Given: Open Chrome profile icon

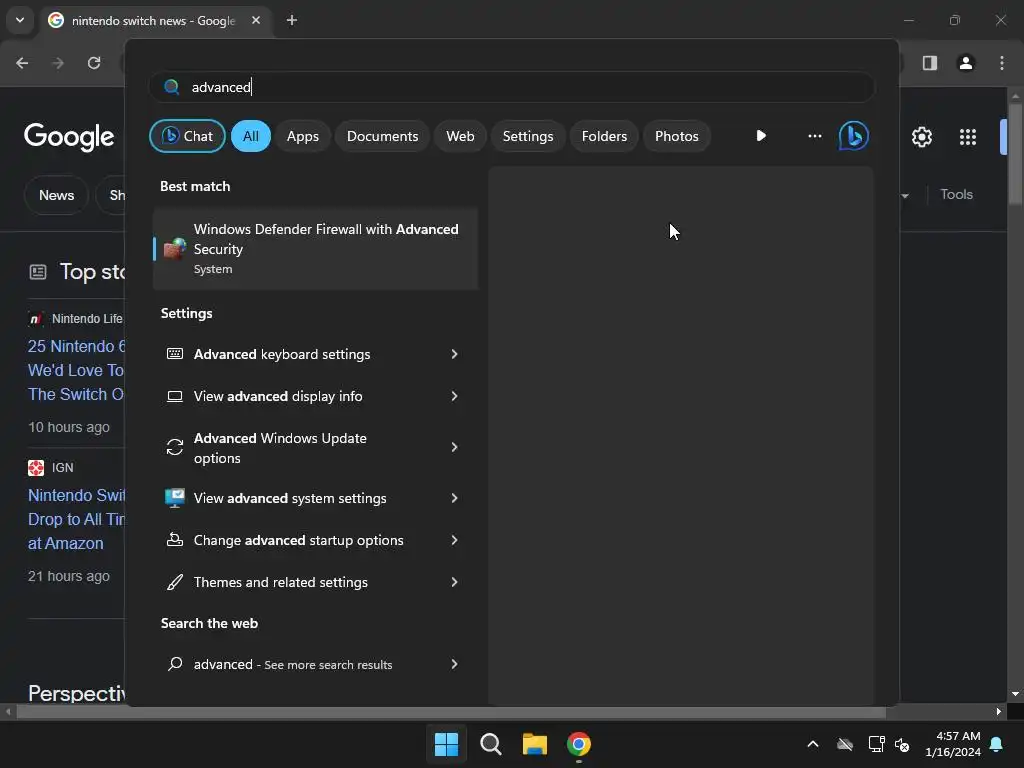Looking at the screenshot, I should pyautogui.click(x=966, y=63).
